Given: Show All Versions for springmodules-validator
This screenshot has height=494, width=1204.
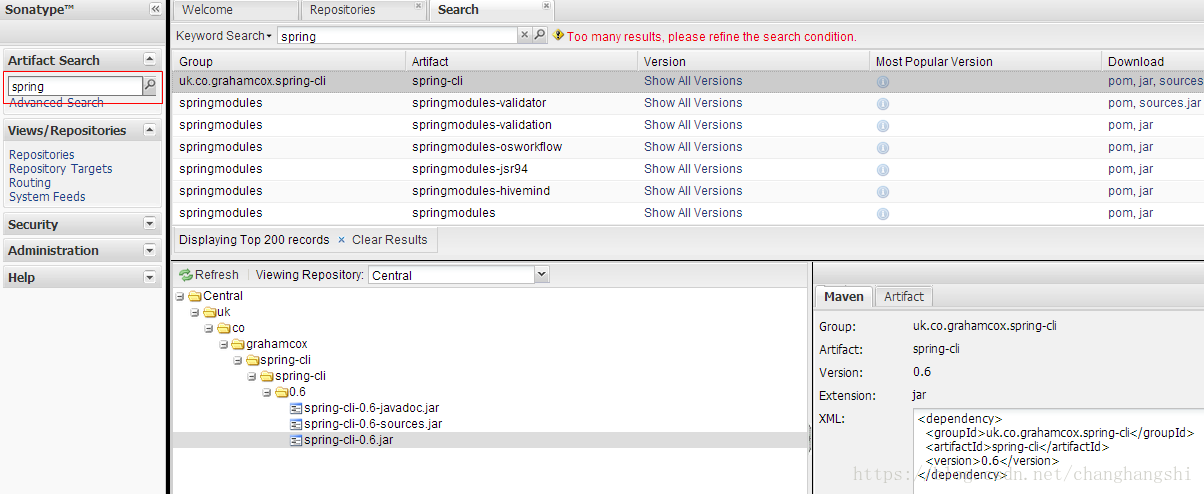Looking at the screenshot, I should 693,103.
